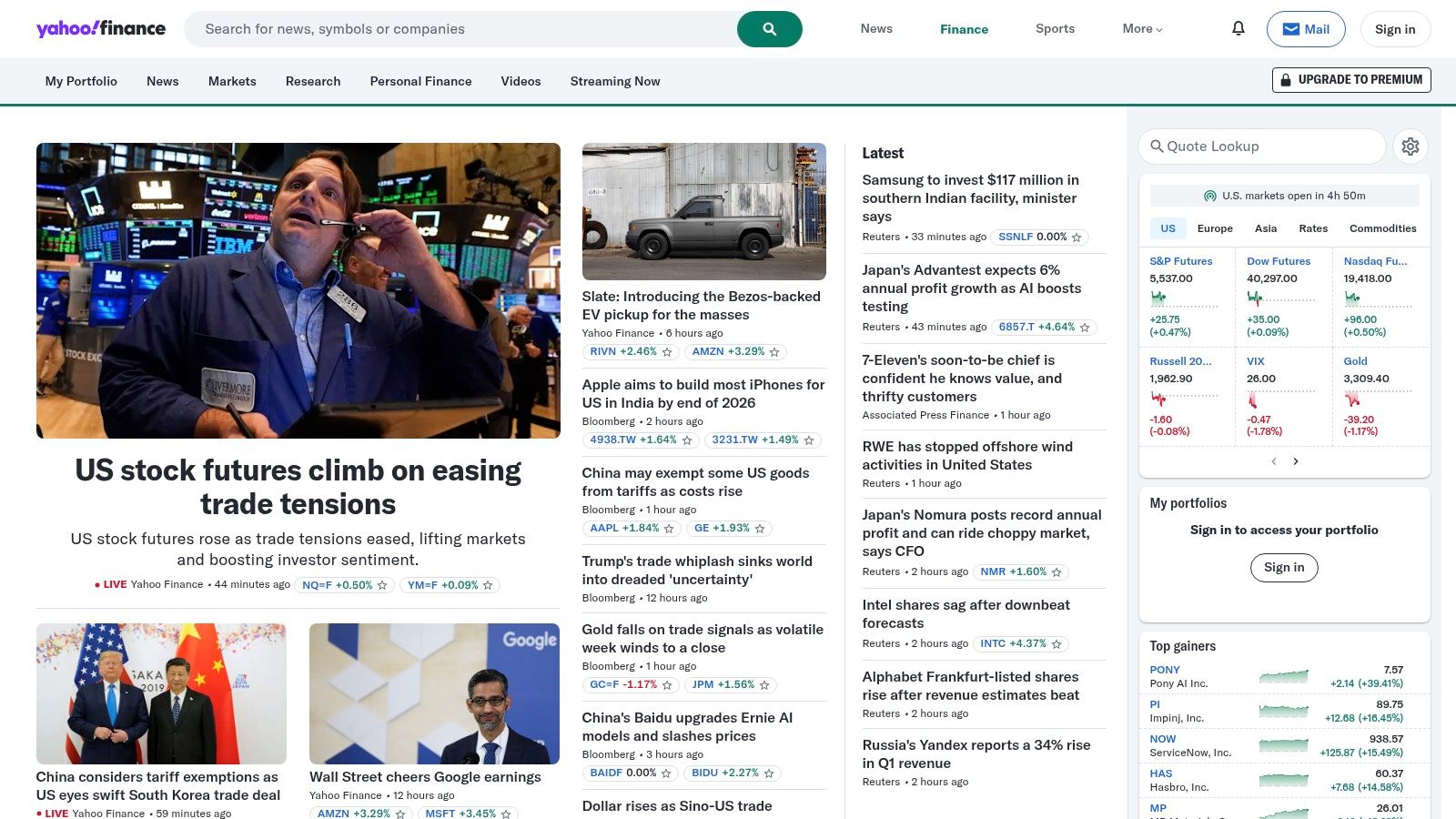Star the NMR +1.60% ticker
The height and width of the screenshot is (819, 1456).
tap(1057, 572)
